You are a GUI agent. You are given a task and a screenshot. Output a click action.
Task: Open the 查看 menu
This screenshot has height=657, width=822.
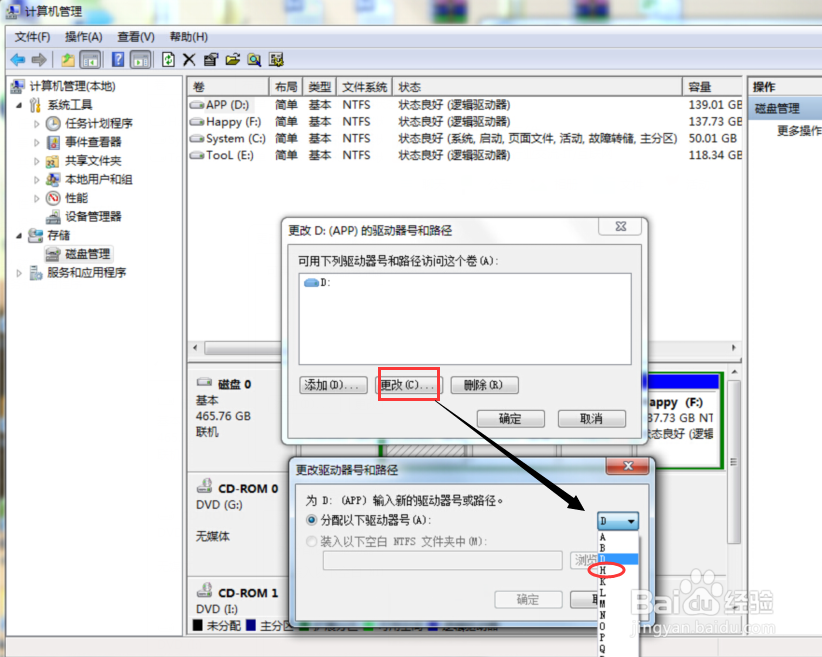(x=135, y=36)
